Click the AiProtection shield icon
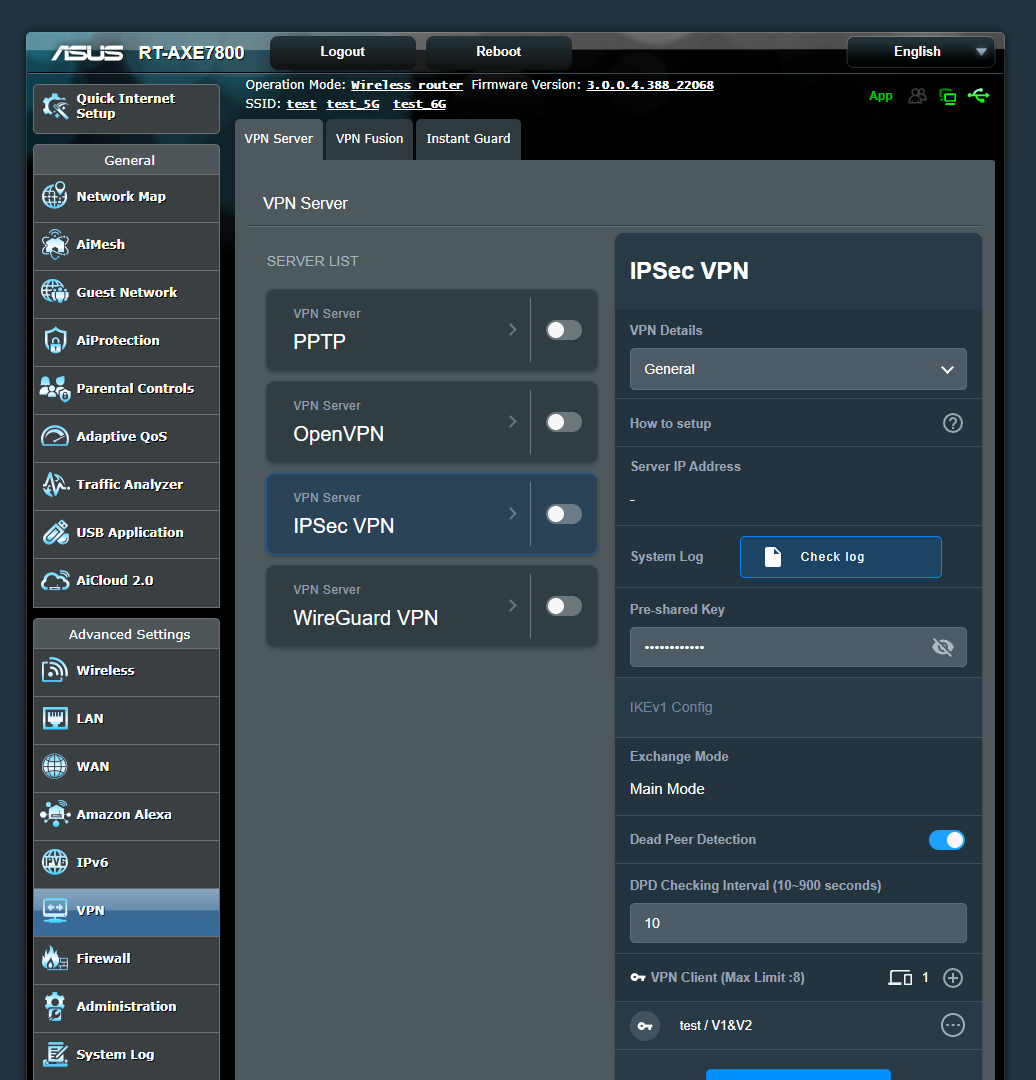1036x1080 pixels. coord(55,340)
